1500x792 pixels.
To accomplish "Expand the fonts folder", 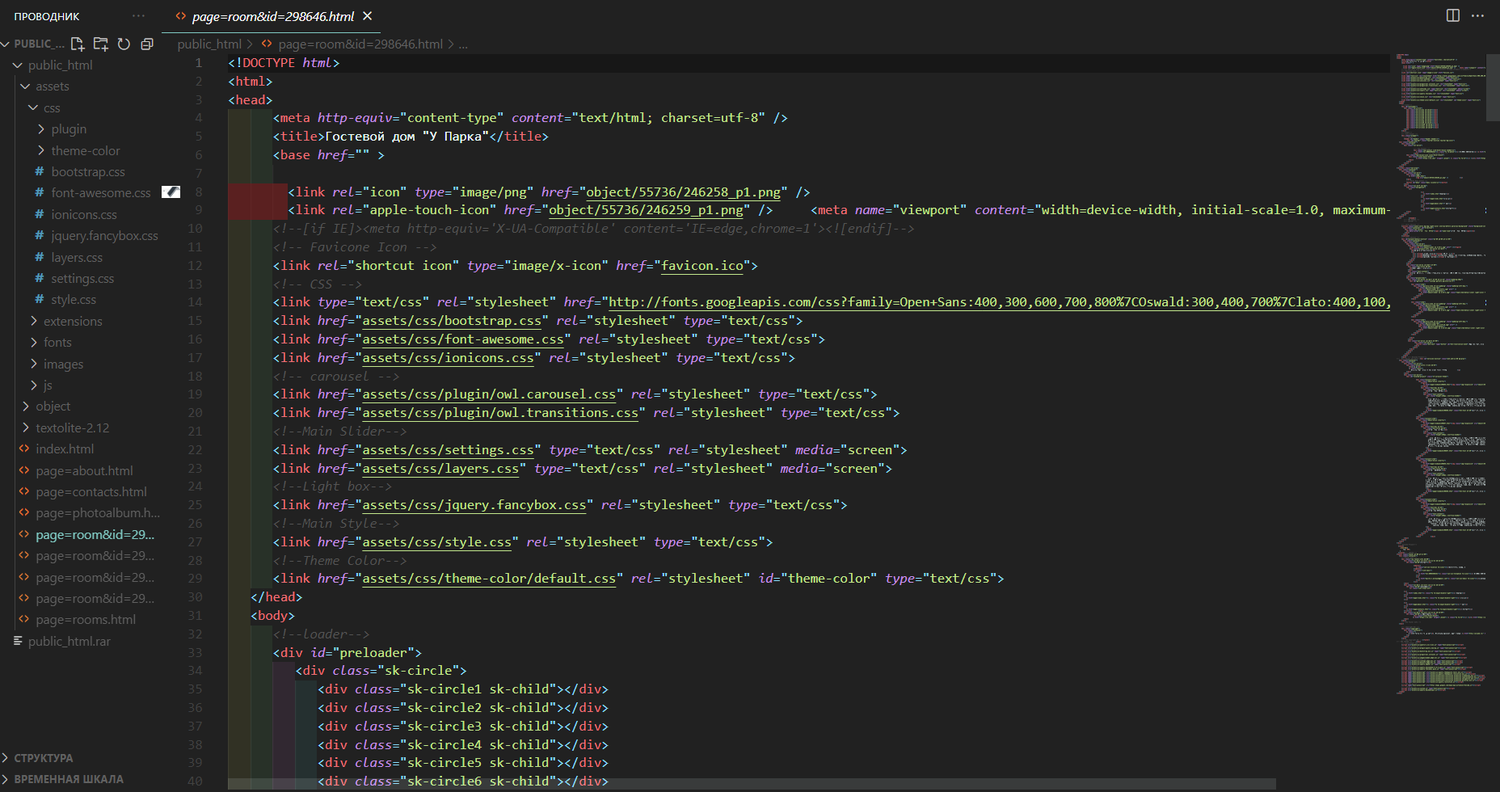I will [x=57, y=343].
